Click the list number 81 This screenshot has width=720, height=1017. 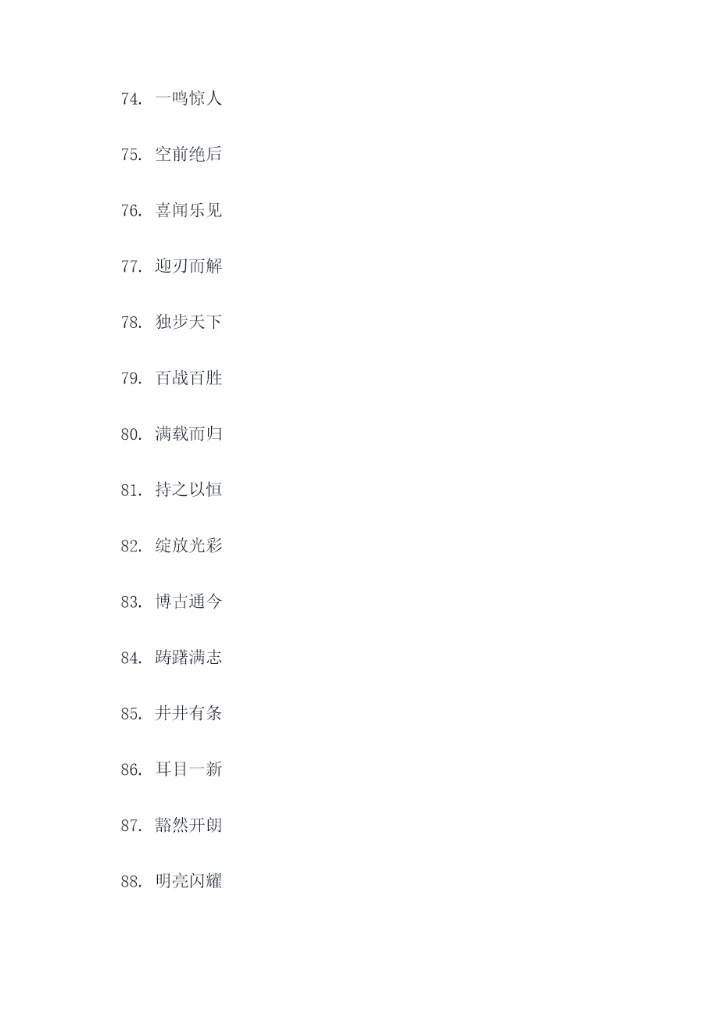point(131,491)
